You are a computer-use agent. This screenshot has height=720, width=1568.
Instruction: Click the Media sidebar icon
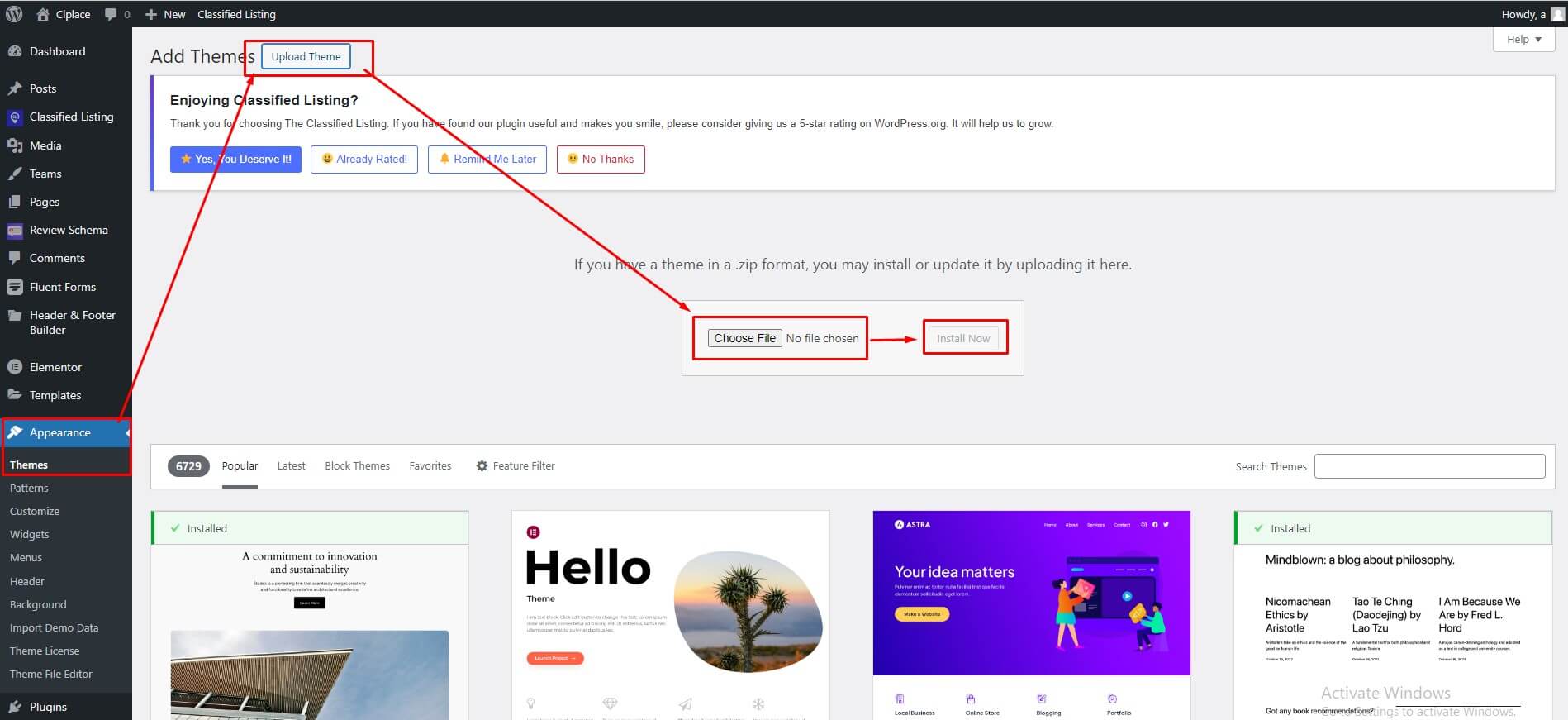coord(15,145)
